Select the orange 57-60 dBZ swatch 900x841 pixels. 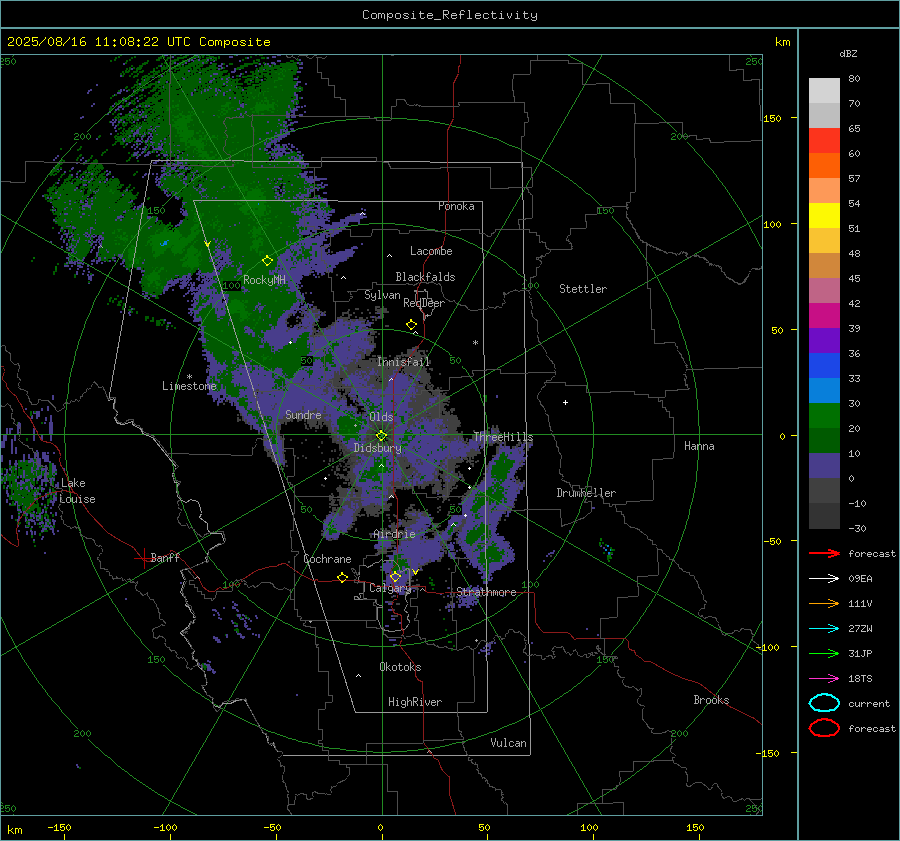point(824,166)
